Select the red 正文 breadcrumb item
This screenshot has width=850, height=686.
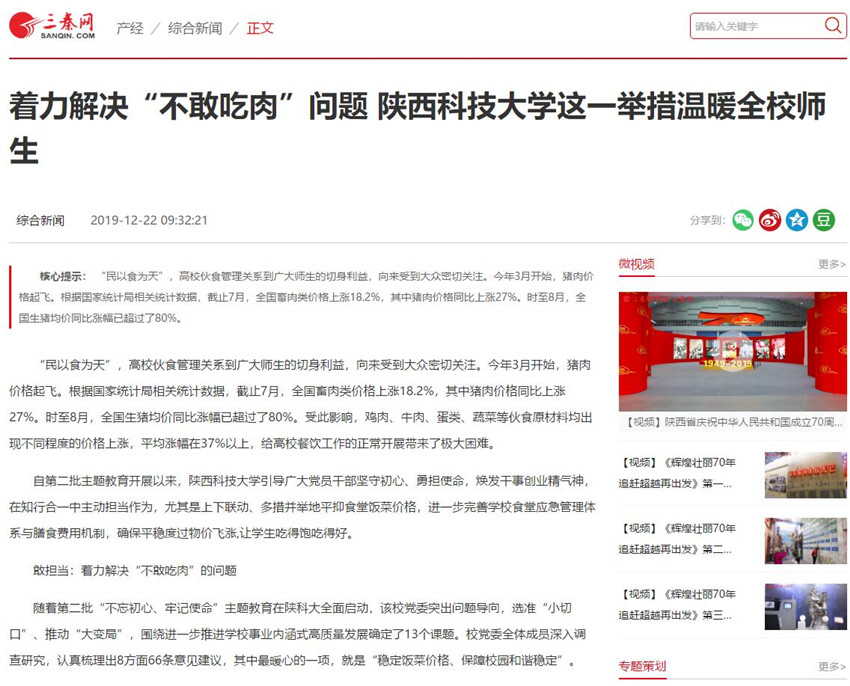coord(260,28)
